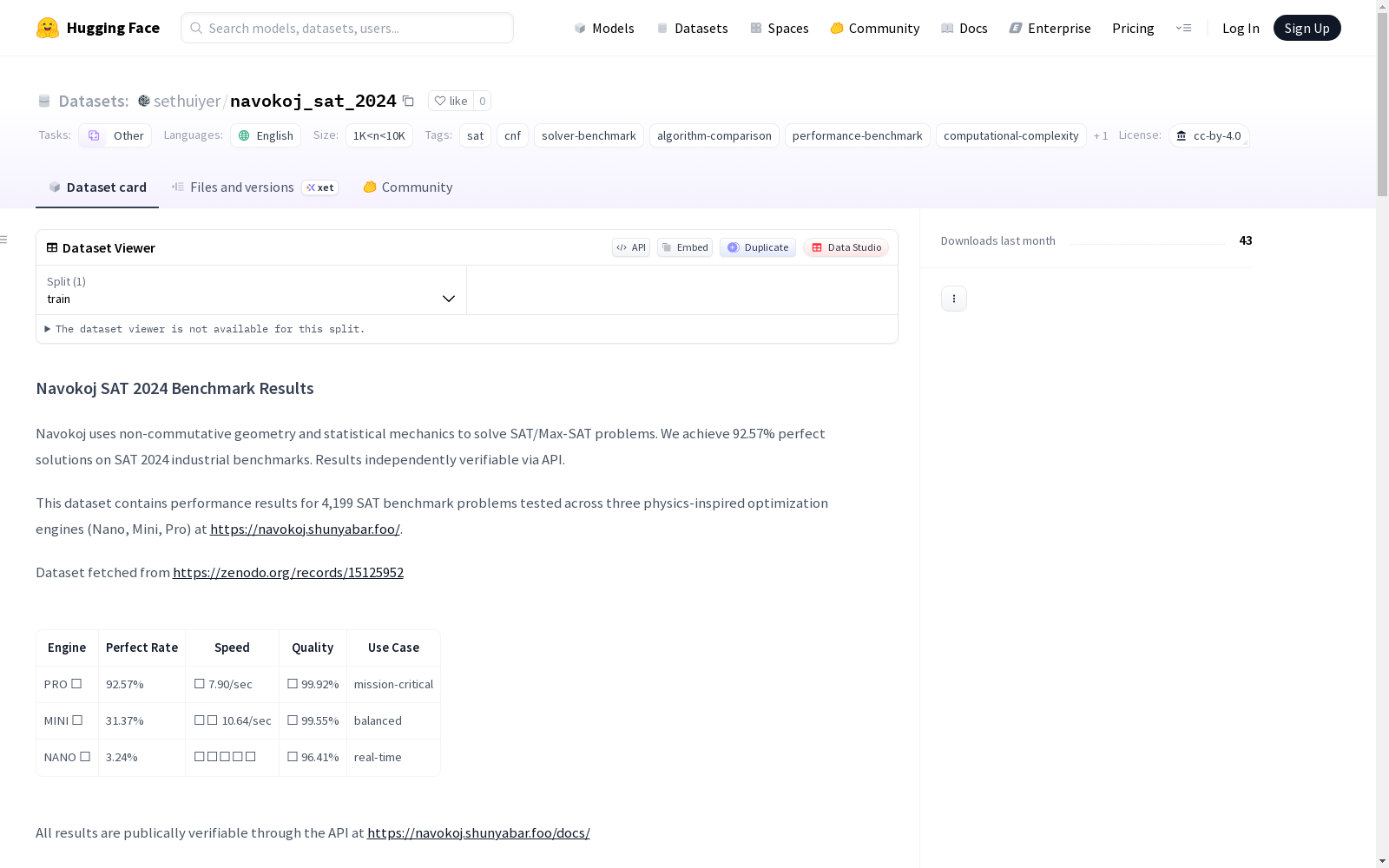Click the 10.64/sec speed cell

[232, 720]
